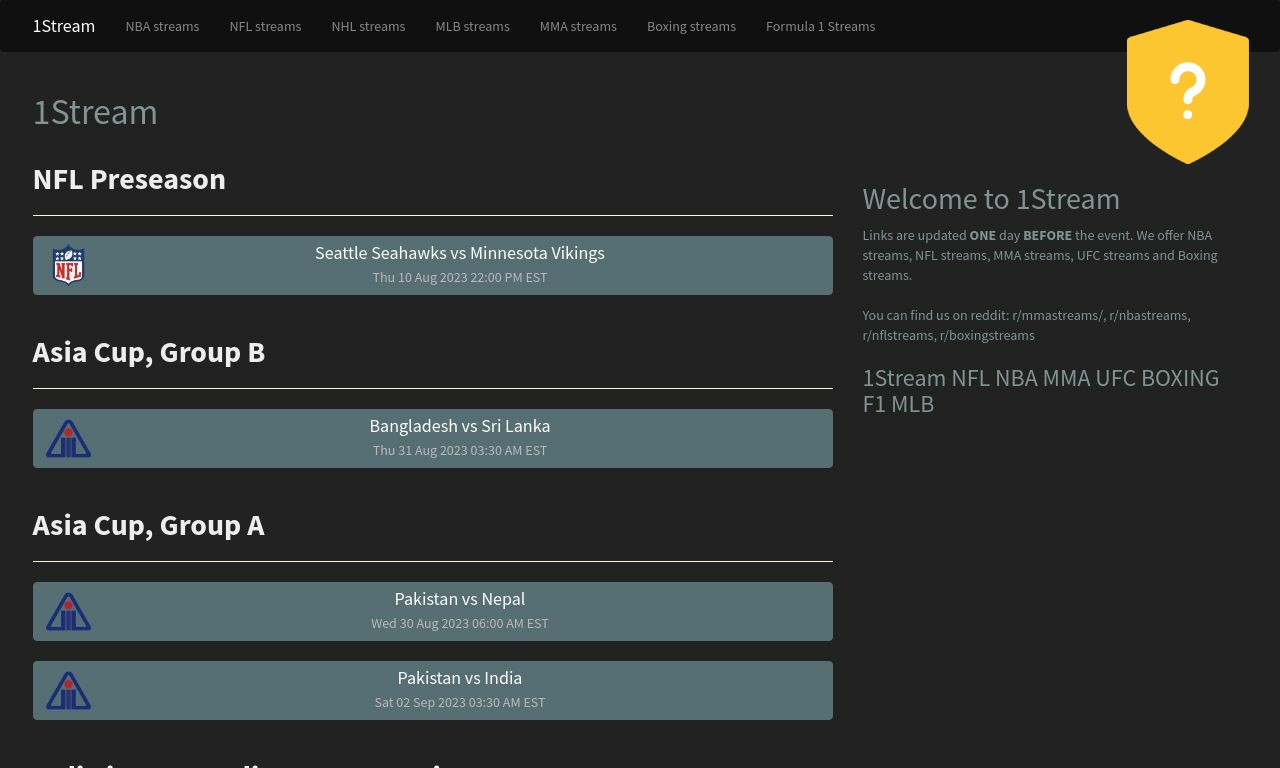Open Pakistan vs Nepal match link
This screenshot has width=1280, height=768.
click(433, 611)
